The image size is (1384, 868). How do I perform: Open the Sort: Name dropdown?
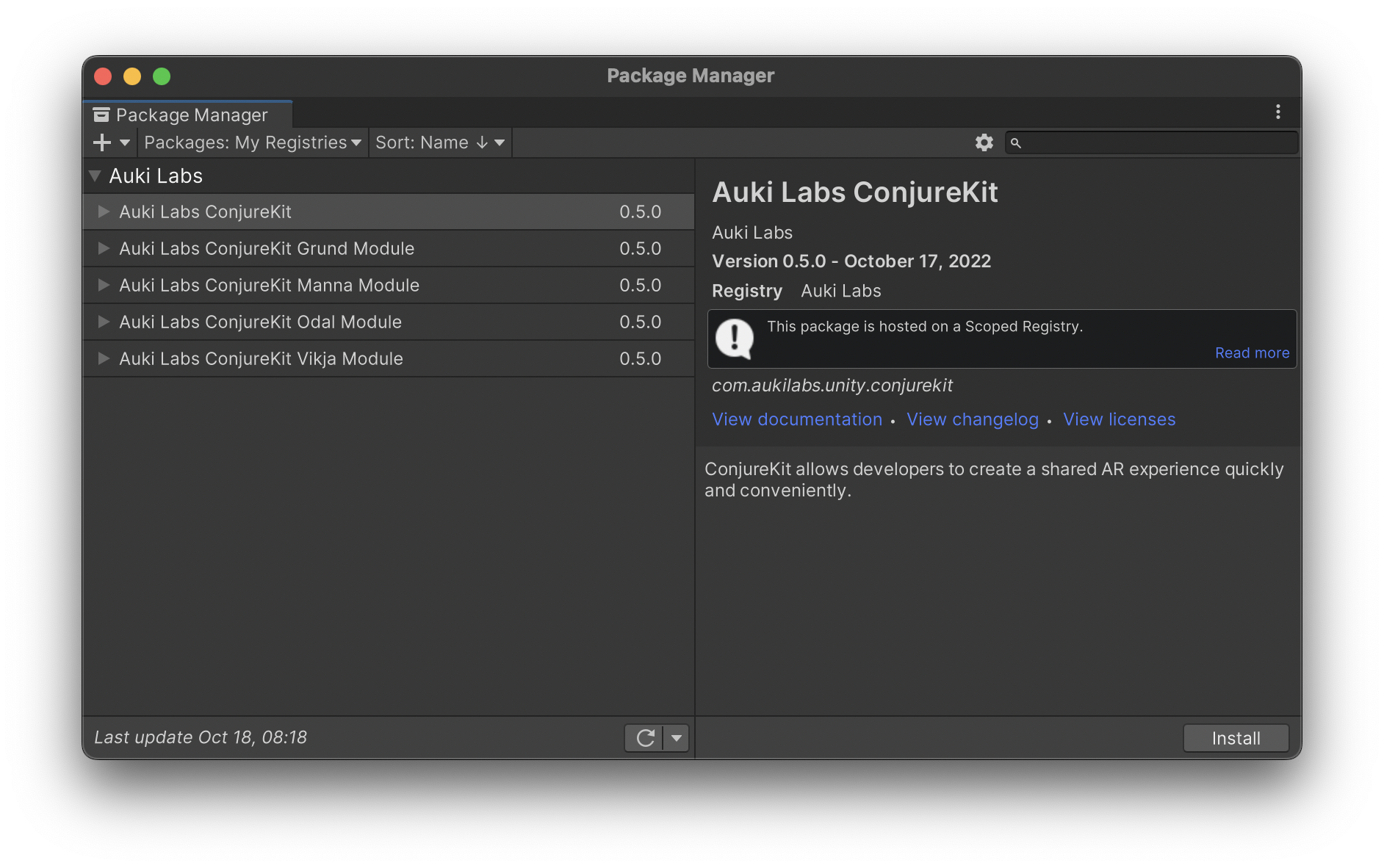439,142
